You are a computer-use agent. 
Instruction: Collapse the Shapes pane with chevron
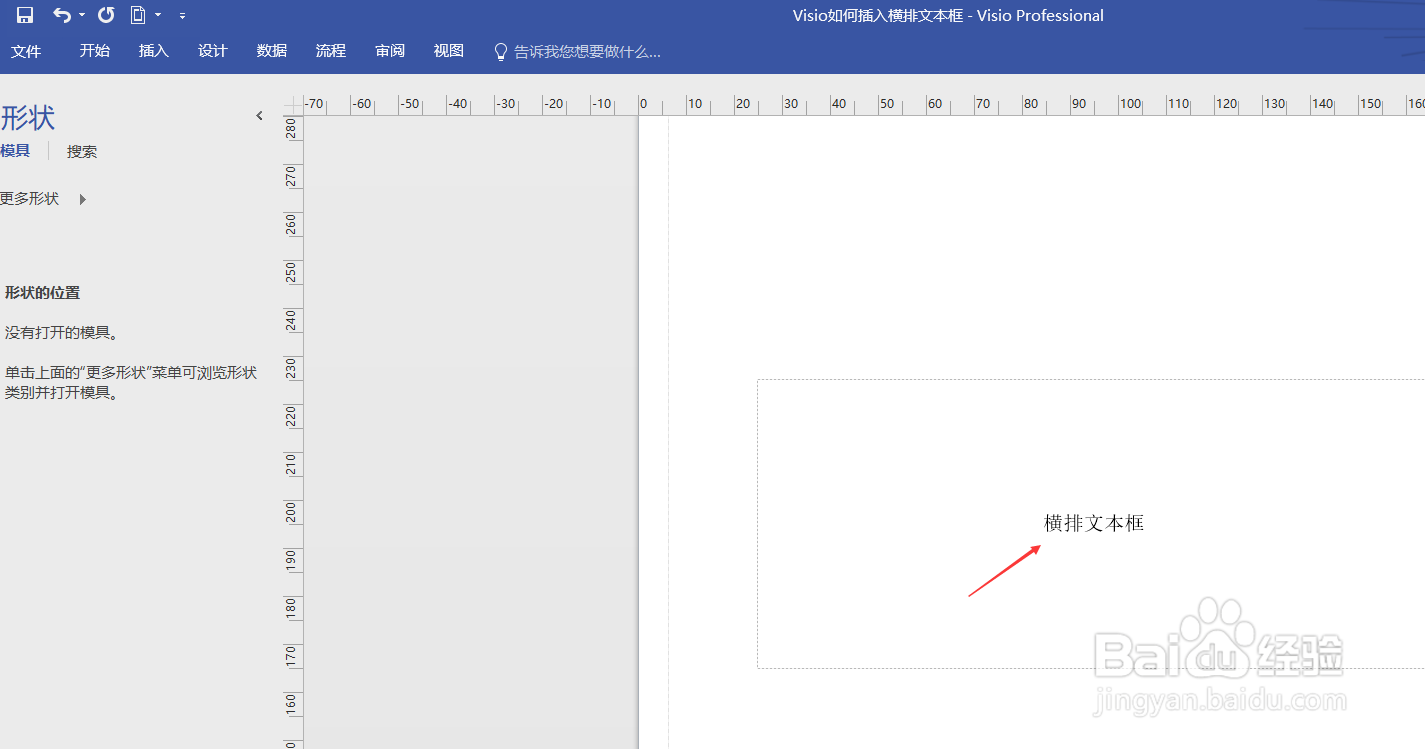tap(260, 116)
